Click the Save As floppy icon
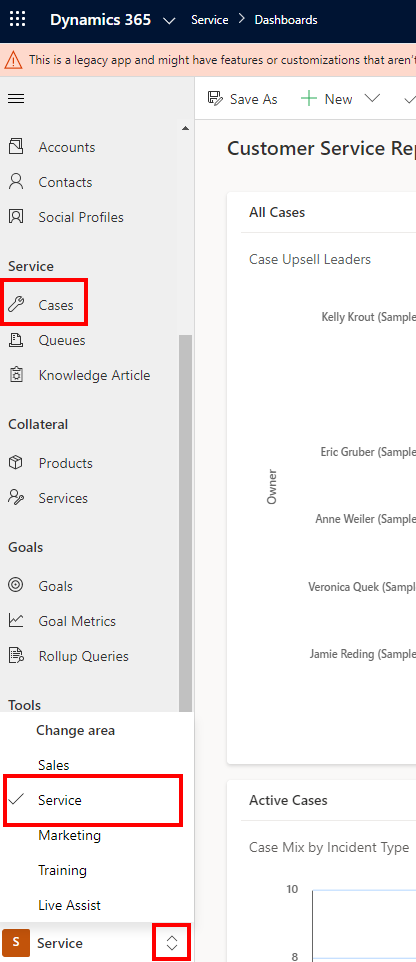Viewport: 416px width, 962px height. tap(215, 99)
